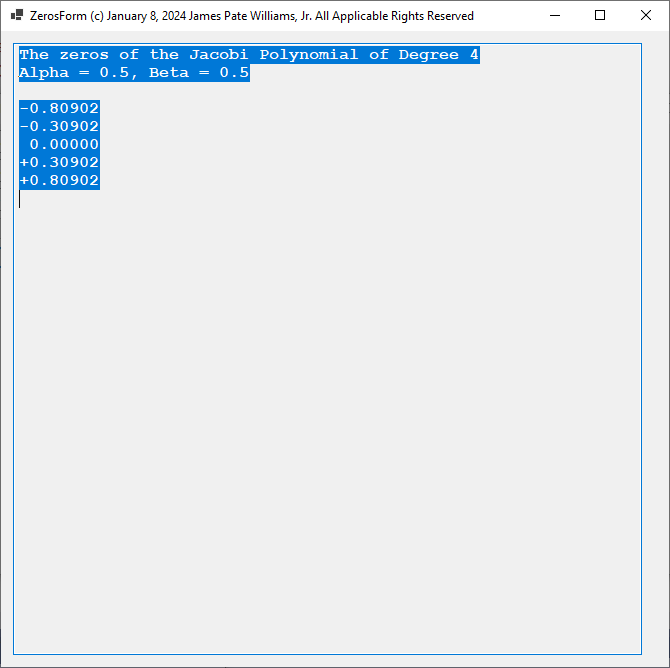Click the 0.5 value right after "Alpha ="
The width and height of the screenshot is (670, 668).
tap(114, 73)
